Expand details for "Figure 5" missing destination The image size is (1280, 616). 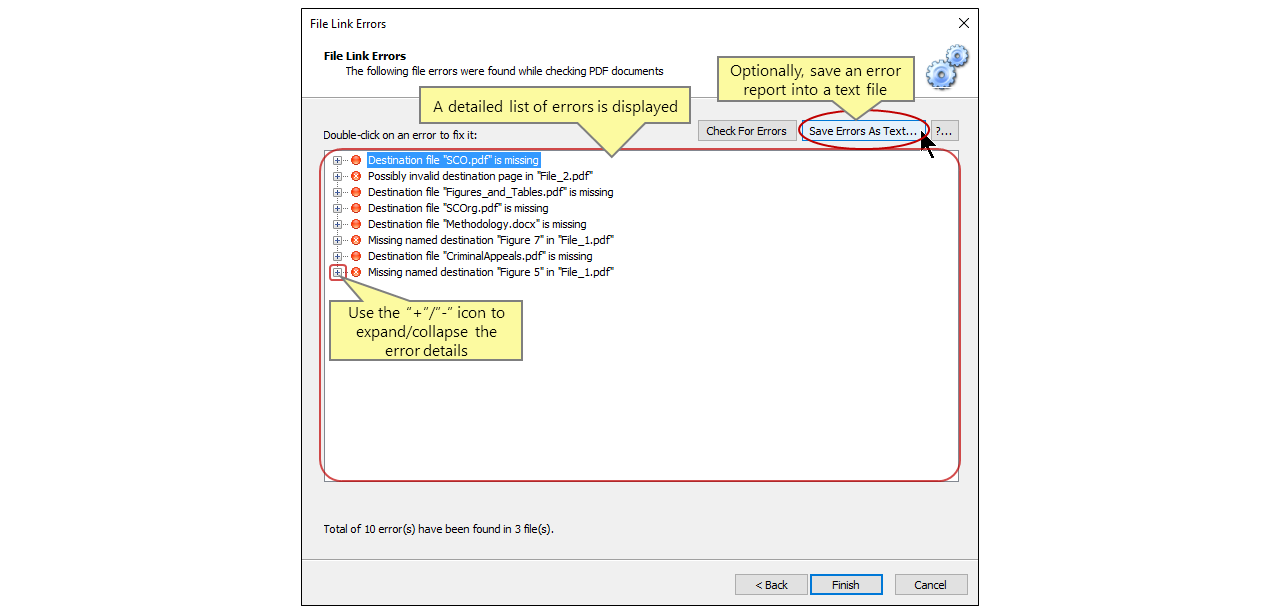click(x=340, y=272)
